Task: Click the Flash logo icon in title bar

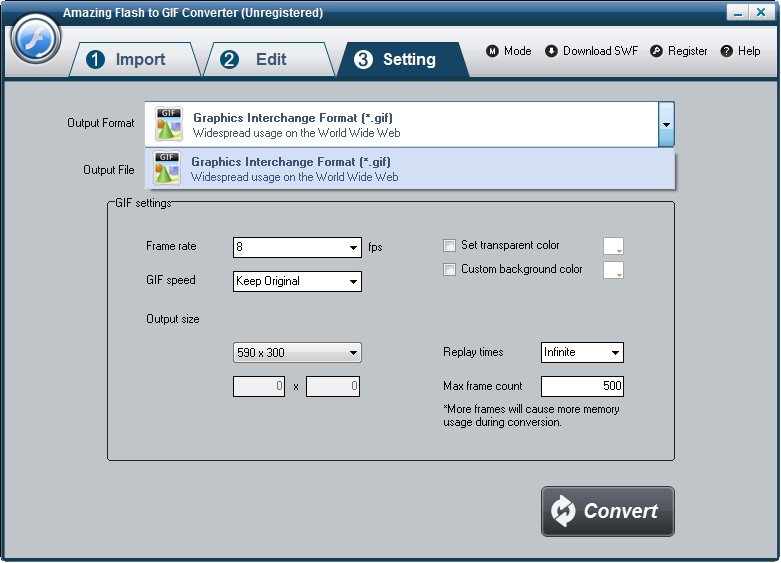Action: point(35,39)
